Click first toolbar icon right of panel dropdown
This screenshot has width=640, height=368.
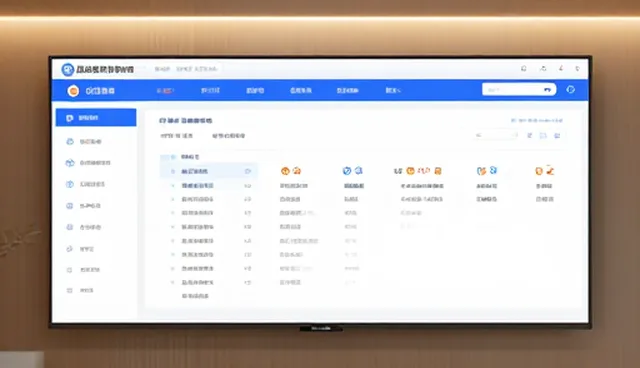[529, 135]
